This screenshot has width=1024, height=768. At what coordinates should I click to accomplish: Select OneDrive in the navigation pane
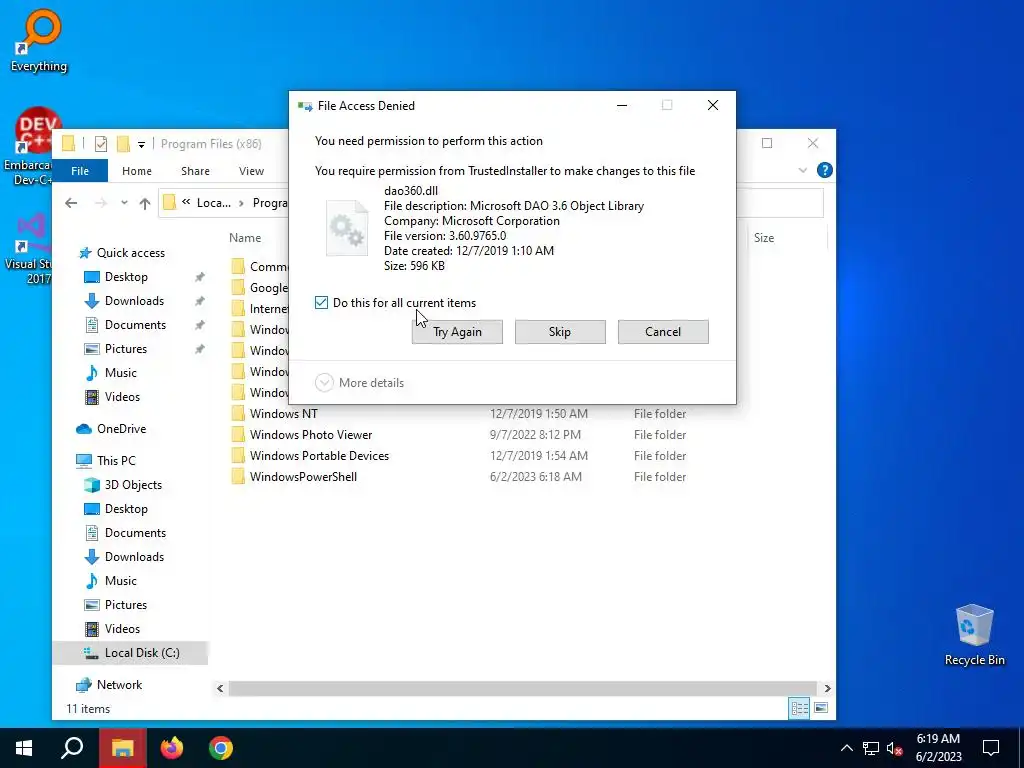[x=121, y=429]
